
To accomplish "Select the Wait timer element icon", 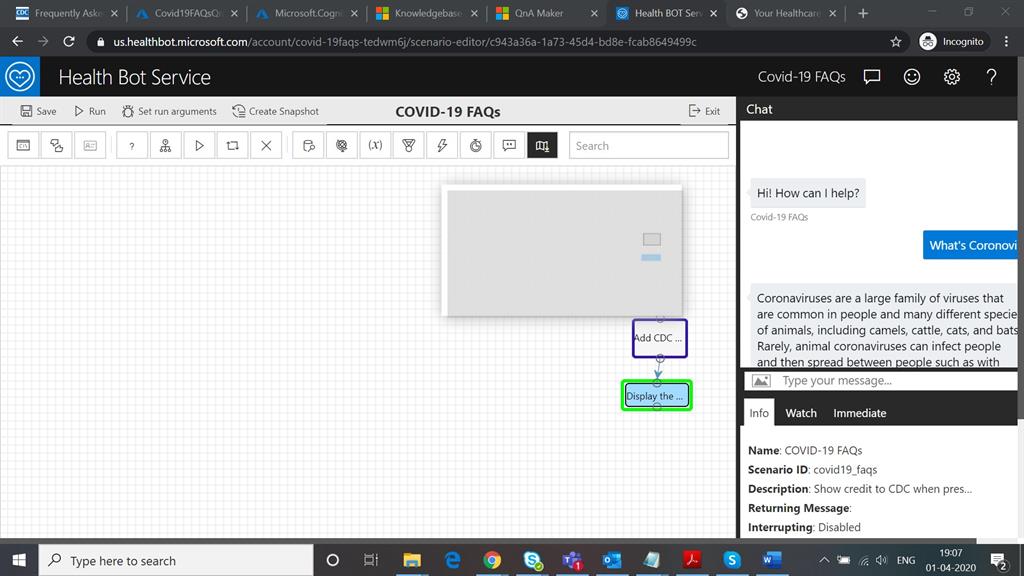I will (477, 145).
